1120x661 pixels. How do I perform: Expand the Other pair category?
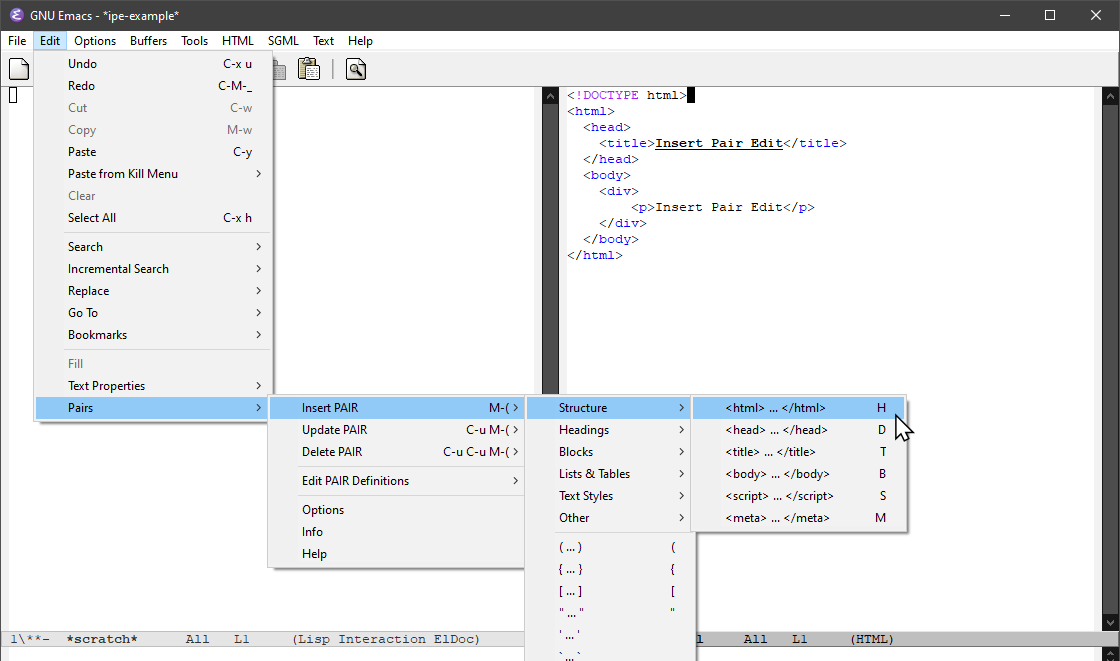coord(609,518)
